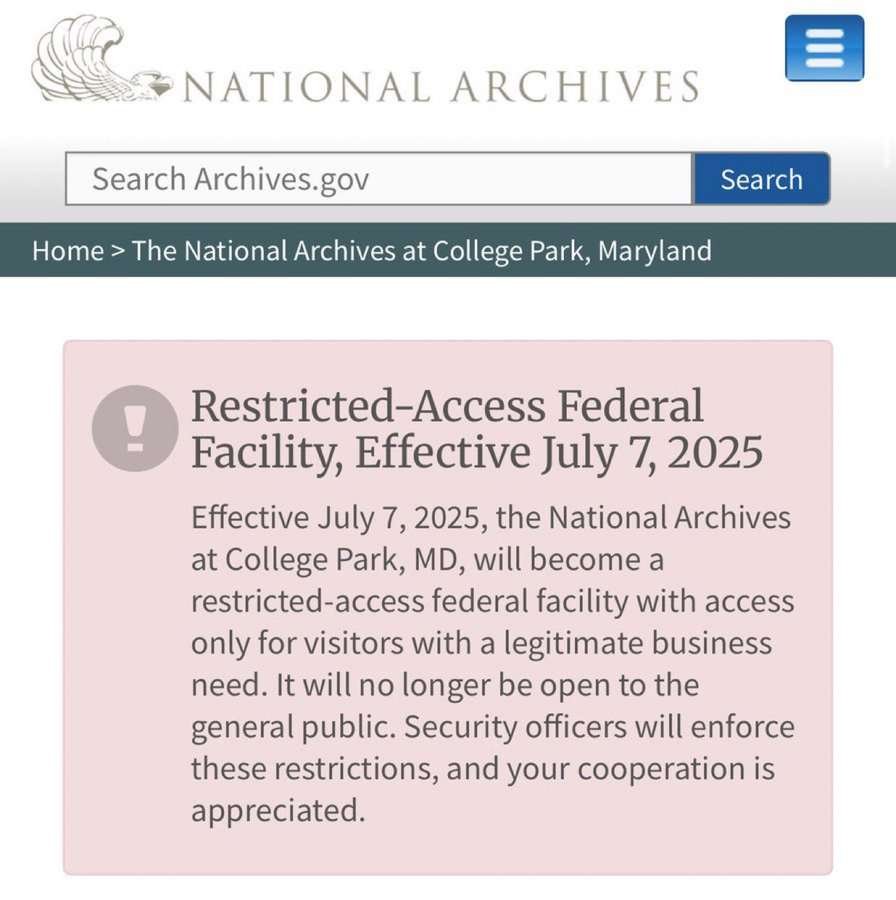Click the word 'appreciated' ending the notice

coord(278,811)
